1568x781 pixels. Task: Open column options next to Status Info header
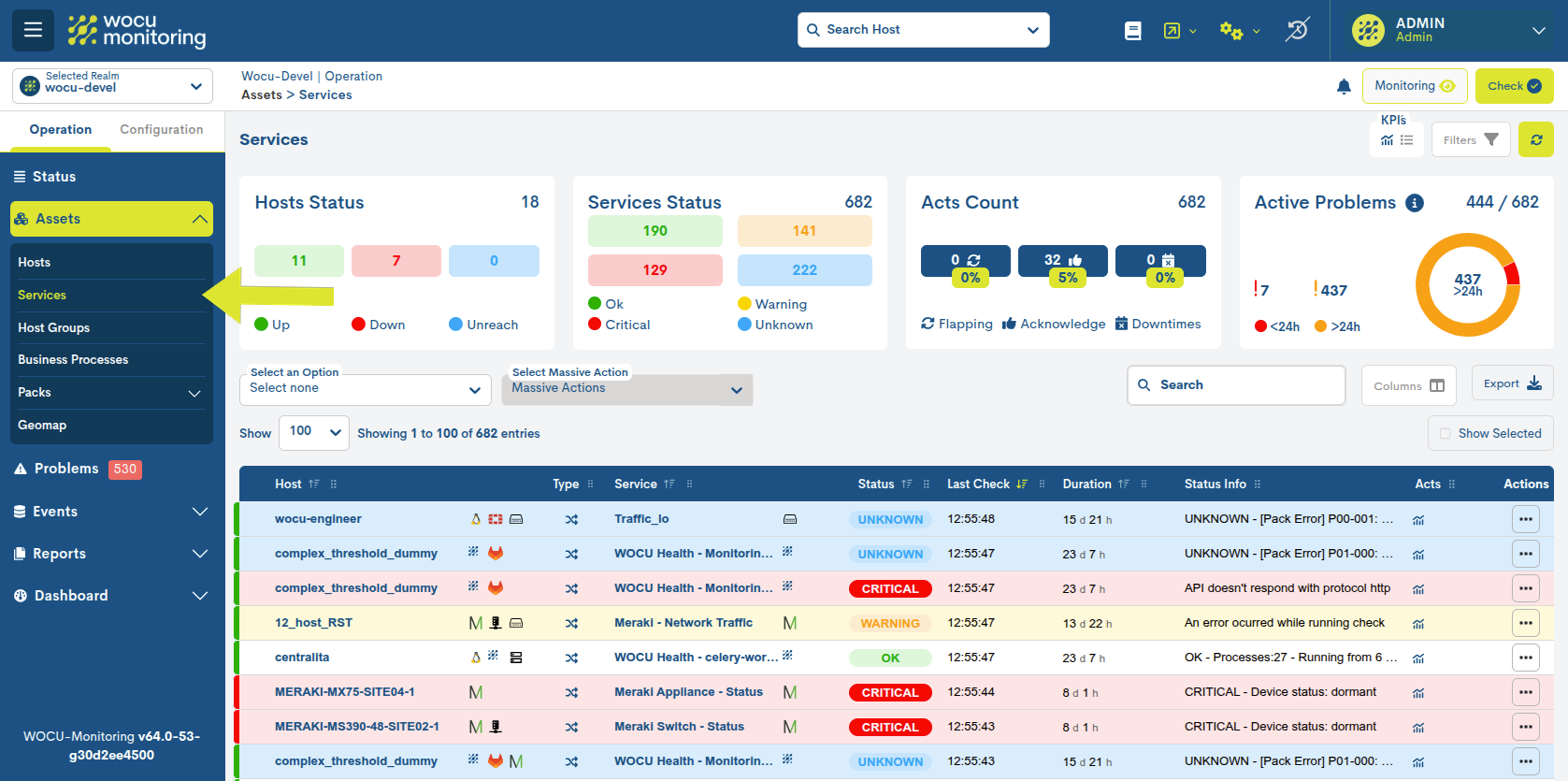[x=1258, y=485]
